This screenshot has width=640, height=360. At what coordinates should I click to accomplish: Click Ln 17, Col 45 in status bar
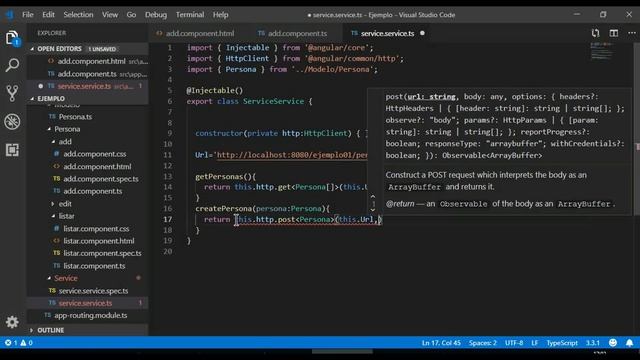tap(441, 342)
